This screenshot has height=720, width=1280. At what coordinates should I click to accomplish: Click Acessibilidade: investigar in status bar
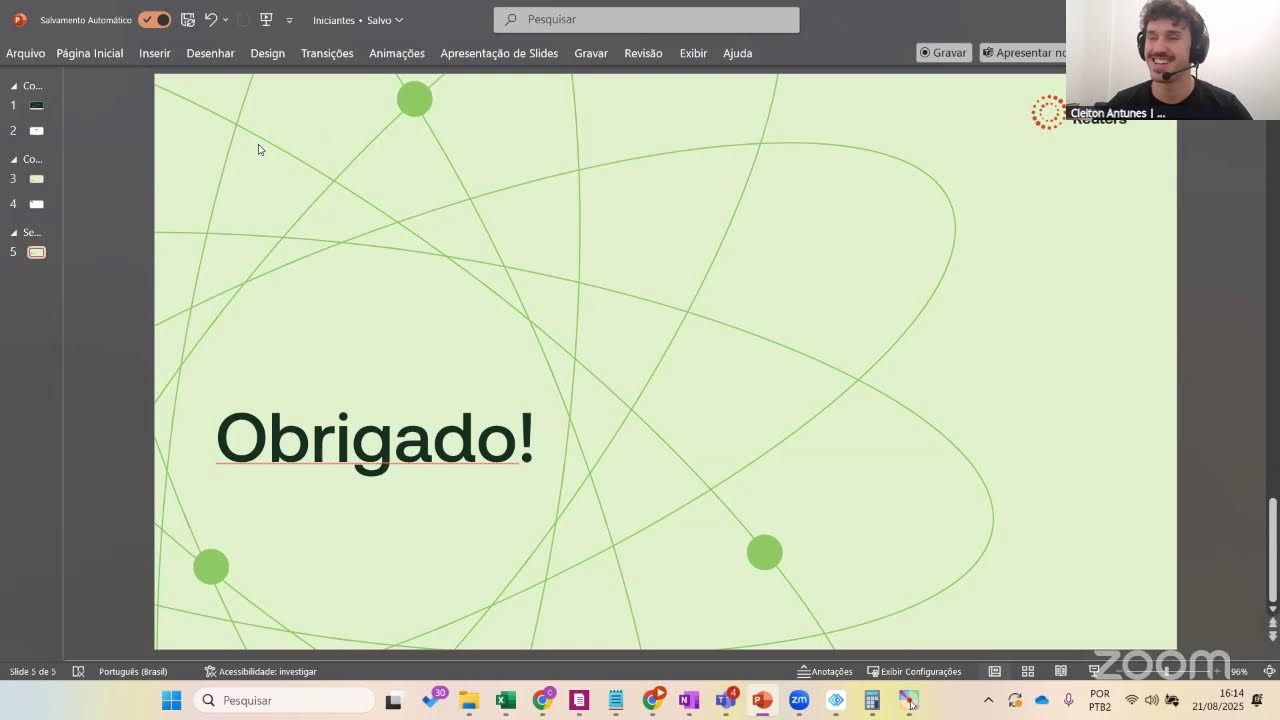[x=260, y=672]
